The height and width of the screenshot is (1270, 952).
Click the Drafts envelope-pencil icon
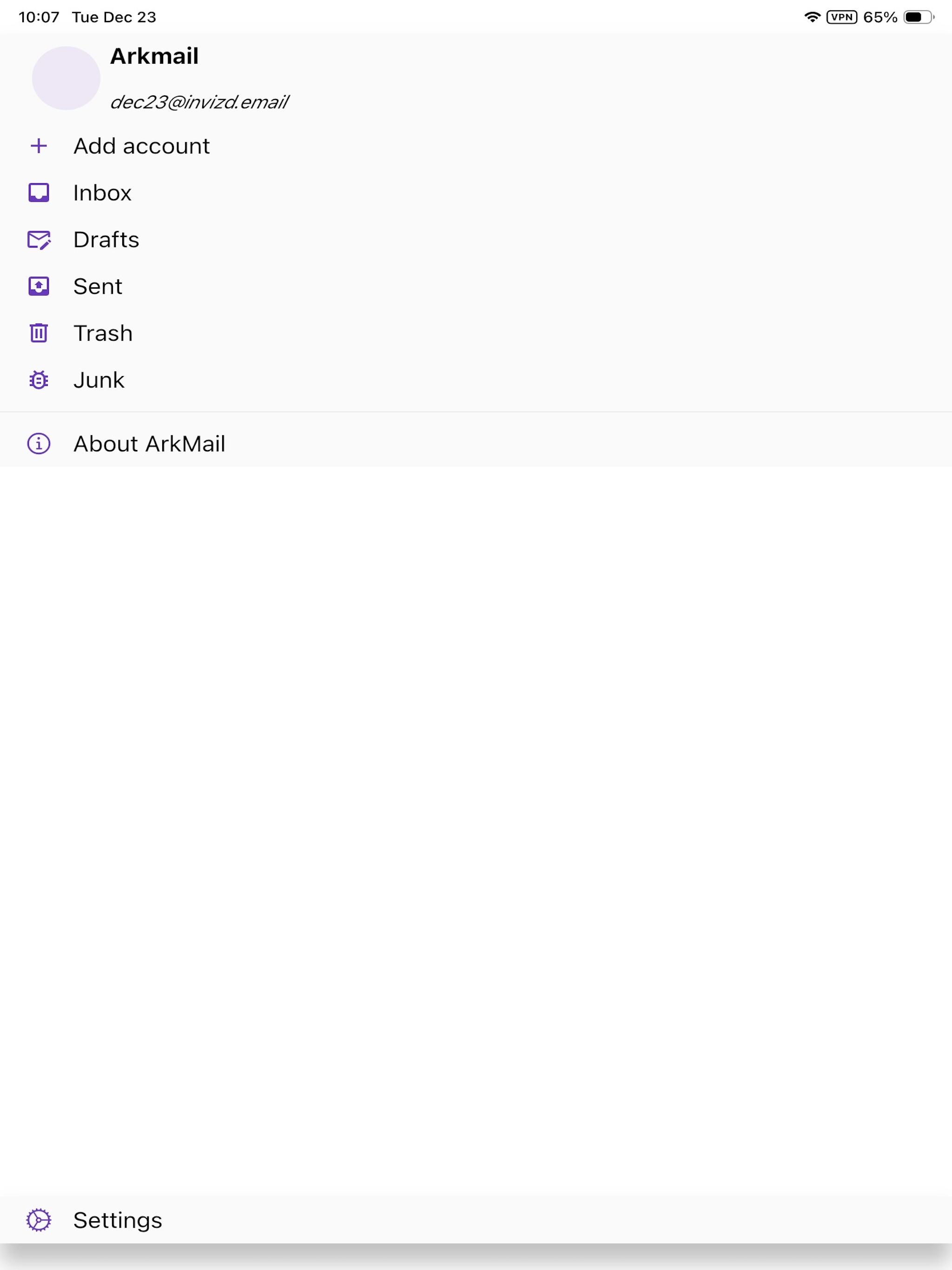(39, 240)
